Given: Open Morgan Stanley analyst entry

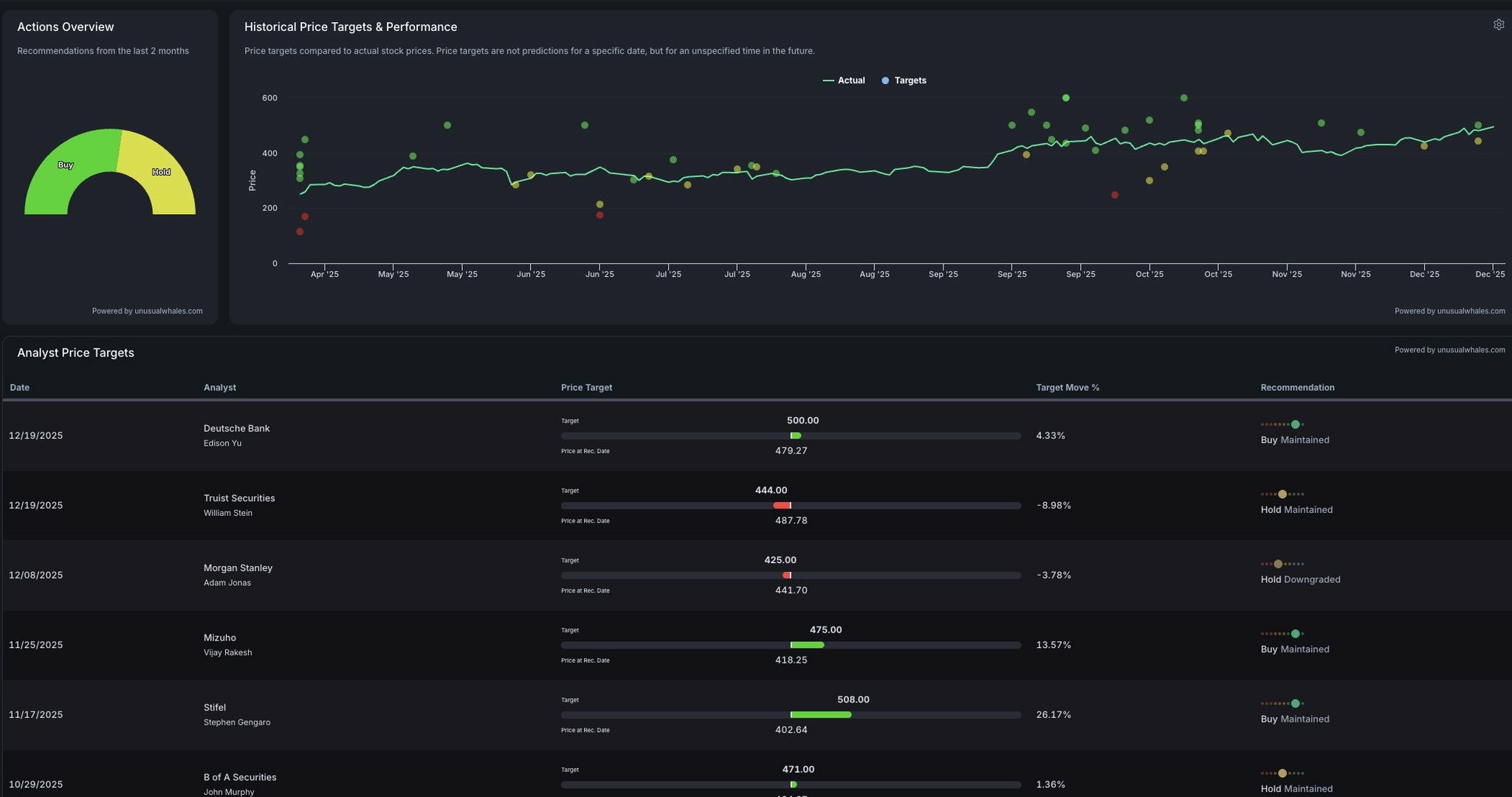Looking at the screenshot, I should 238,568.
